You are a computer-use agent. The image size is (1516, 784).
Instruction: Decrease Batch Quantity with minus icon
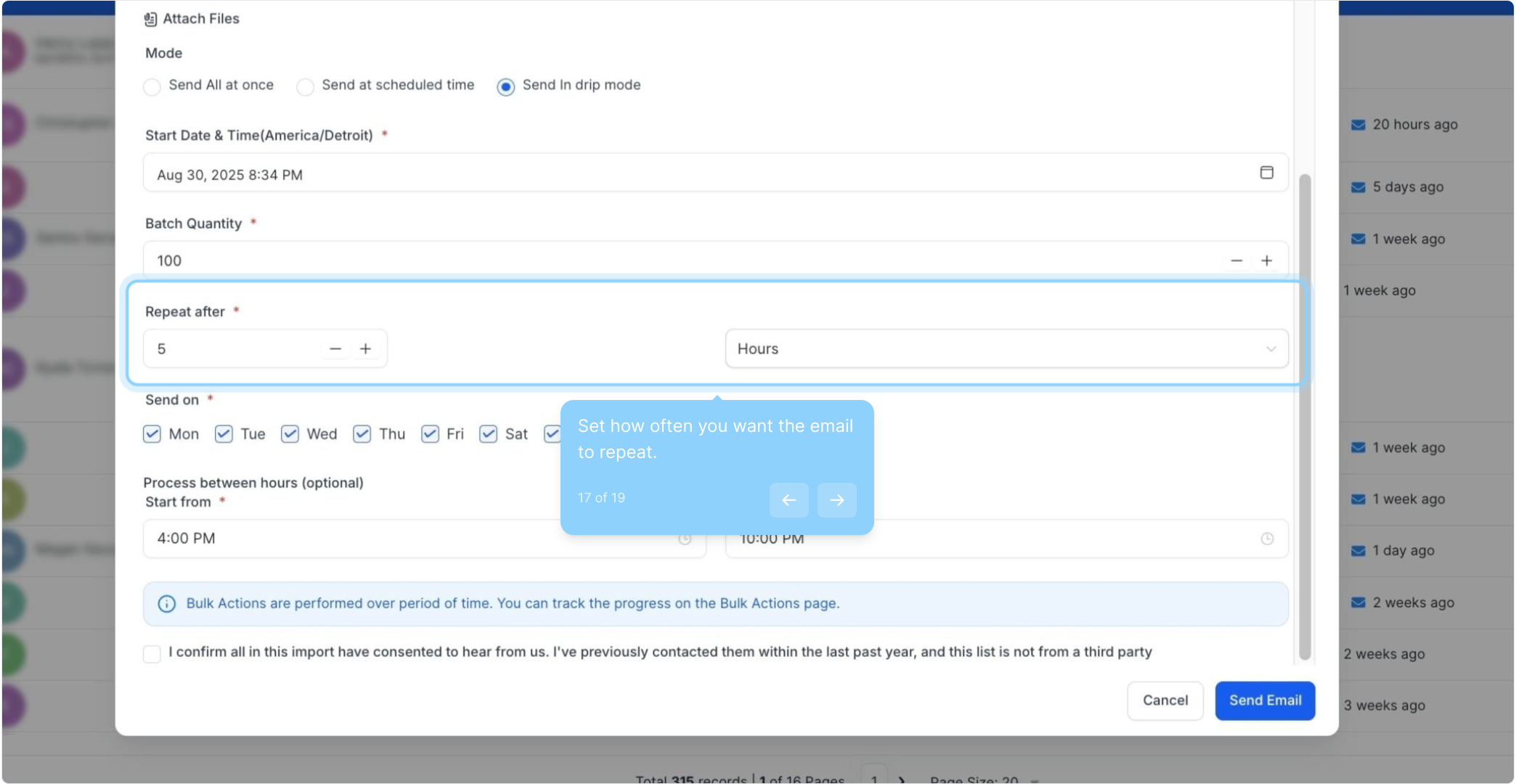(x=1236, y=261)
